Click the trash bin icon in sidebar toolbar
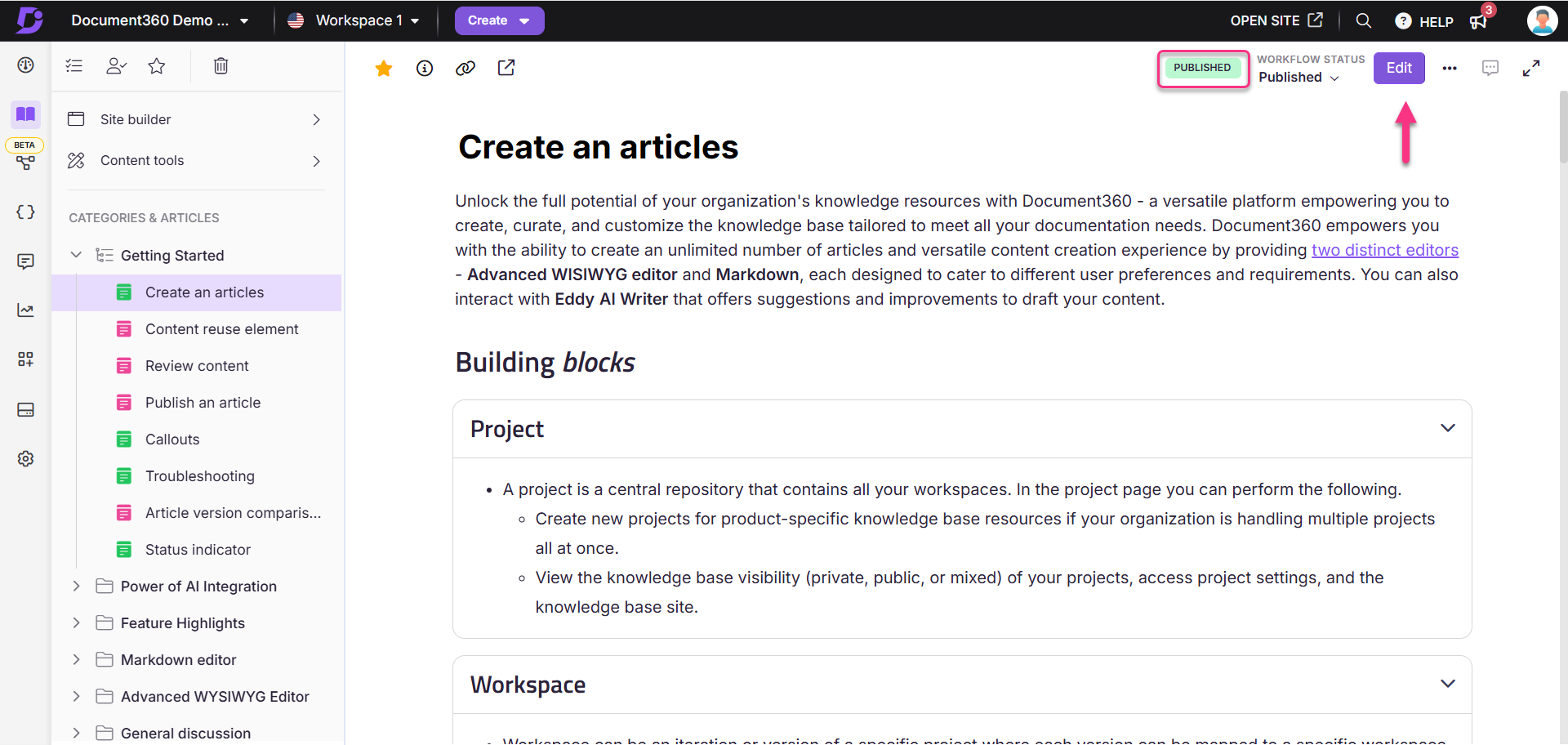Image resolution: width=1568 pixels, height=745 pixels. (x=220, y=66)
